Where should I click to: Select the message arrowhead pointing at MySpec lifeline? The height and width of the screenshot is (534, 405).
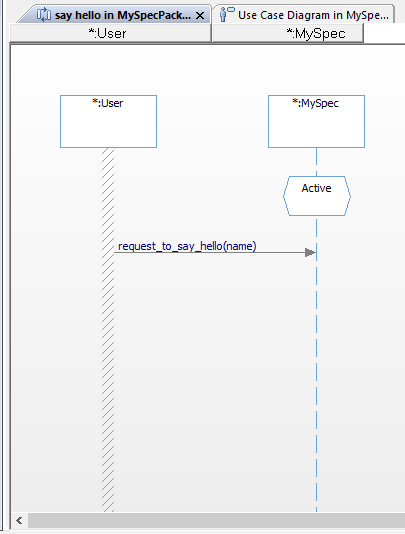[310, 252]
